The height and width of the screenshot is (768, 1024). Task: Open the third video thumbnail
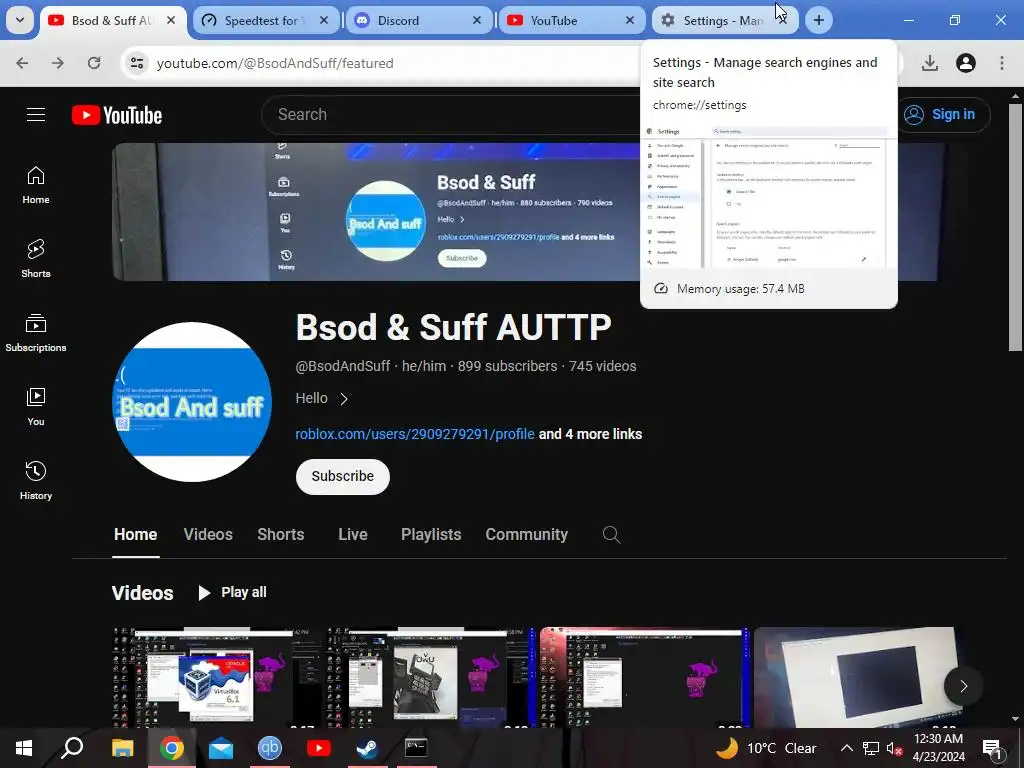(645, 678)
